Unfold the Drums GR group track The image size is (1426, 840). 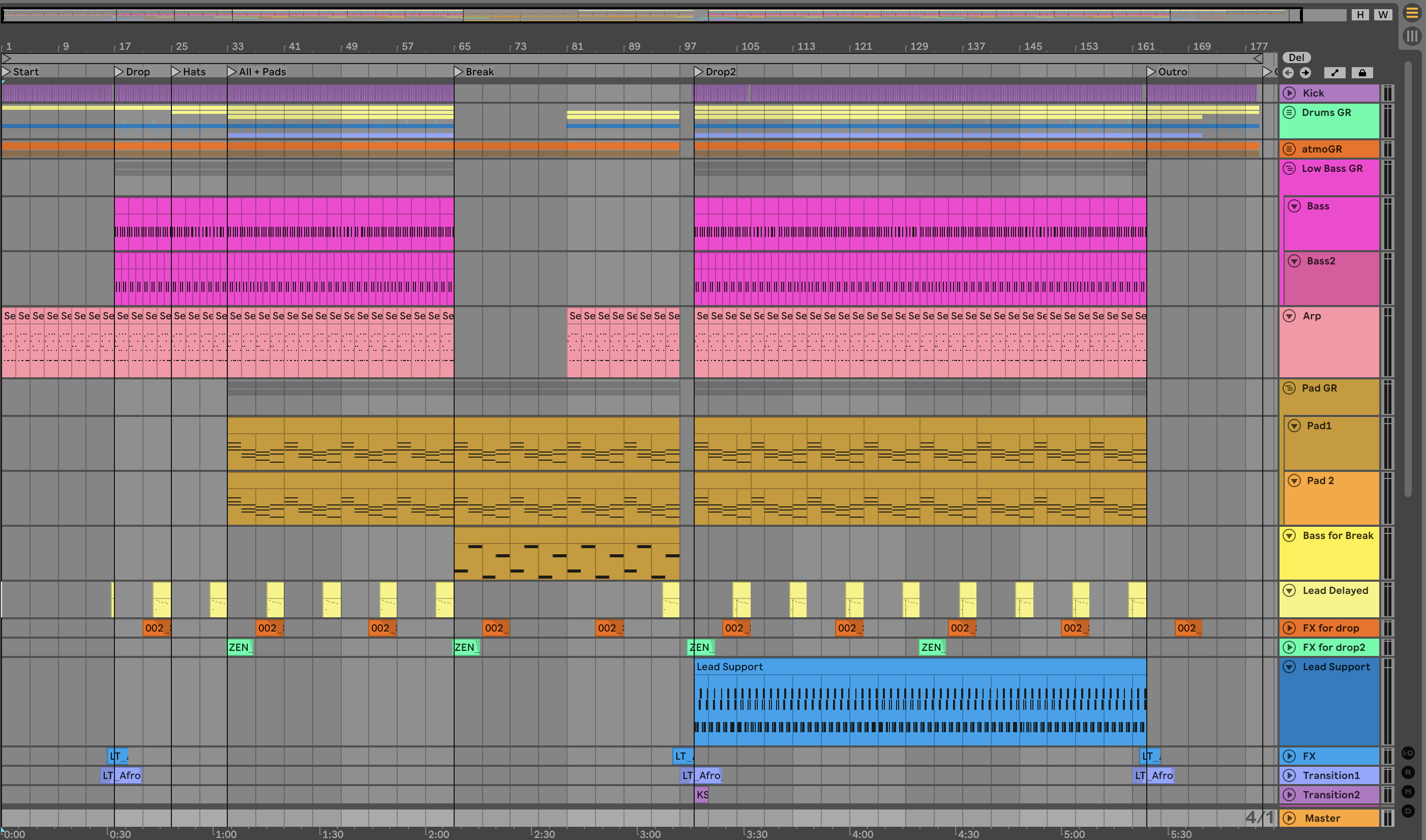pyautogui.click(x=1289, y=112)
